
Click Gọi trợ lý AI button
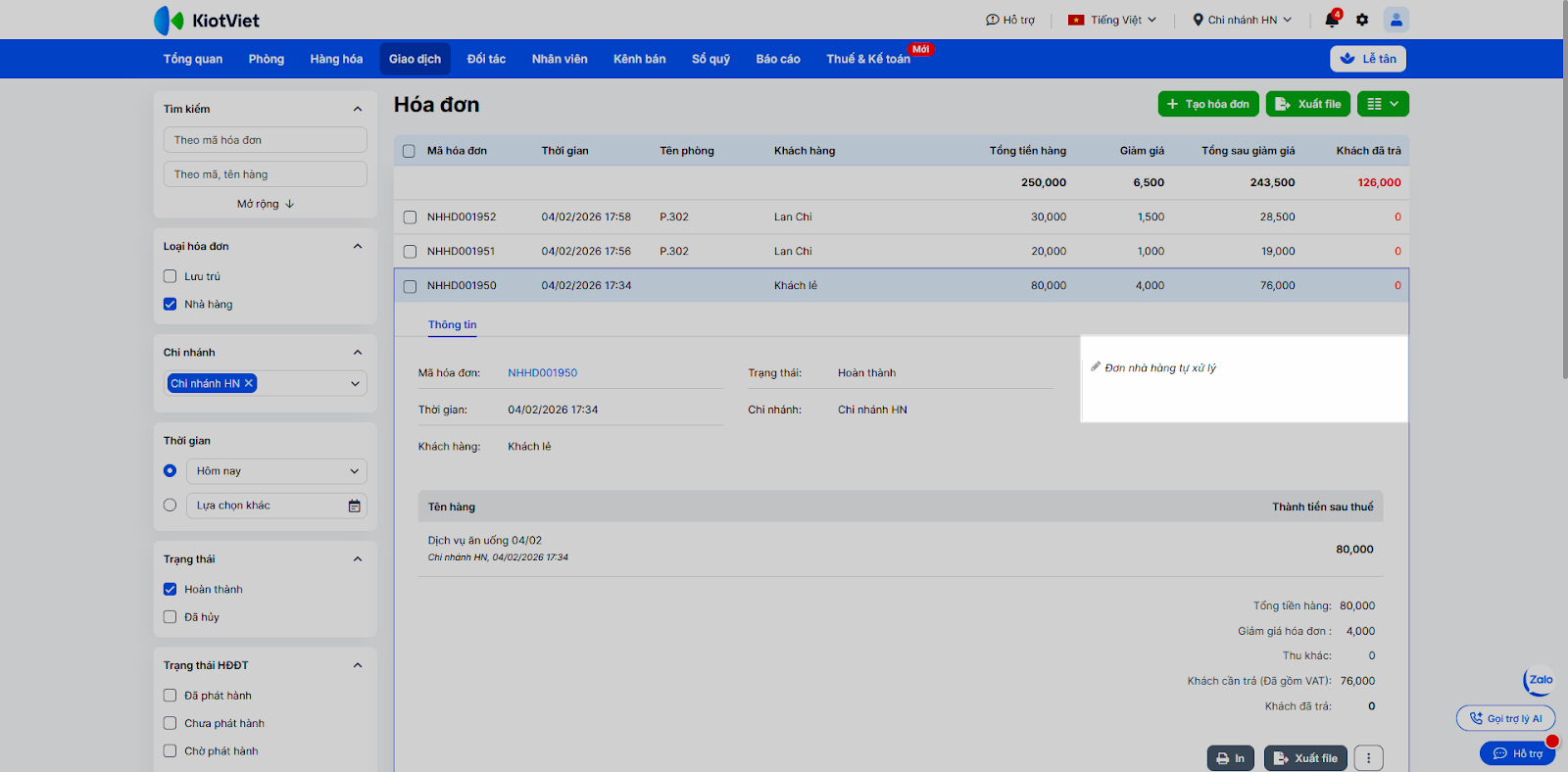[x=1505, y=718]
